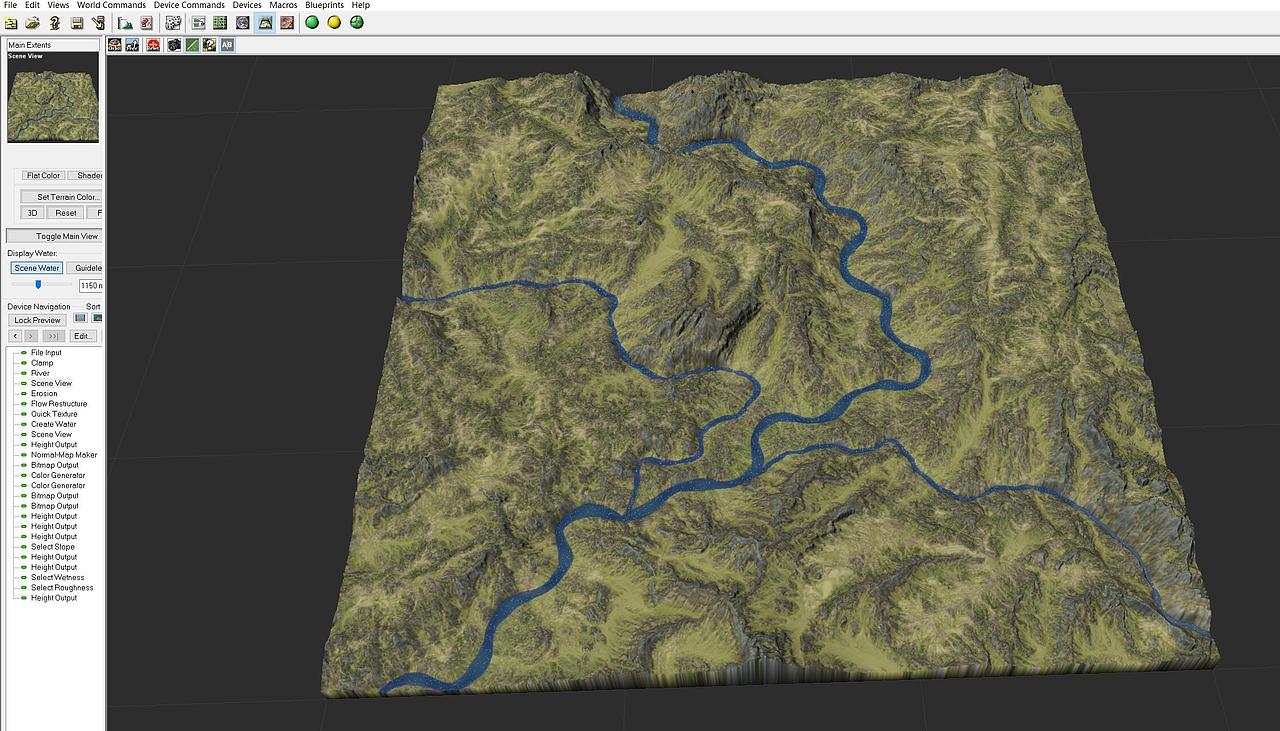Select the Flow Restructure device
1280x731 pixels.
[x=59, y=404]
